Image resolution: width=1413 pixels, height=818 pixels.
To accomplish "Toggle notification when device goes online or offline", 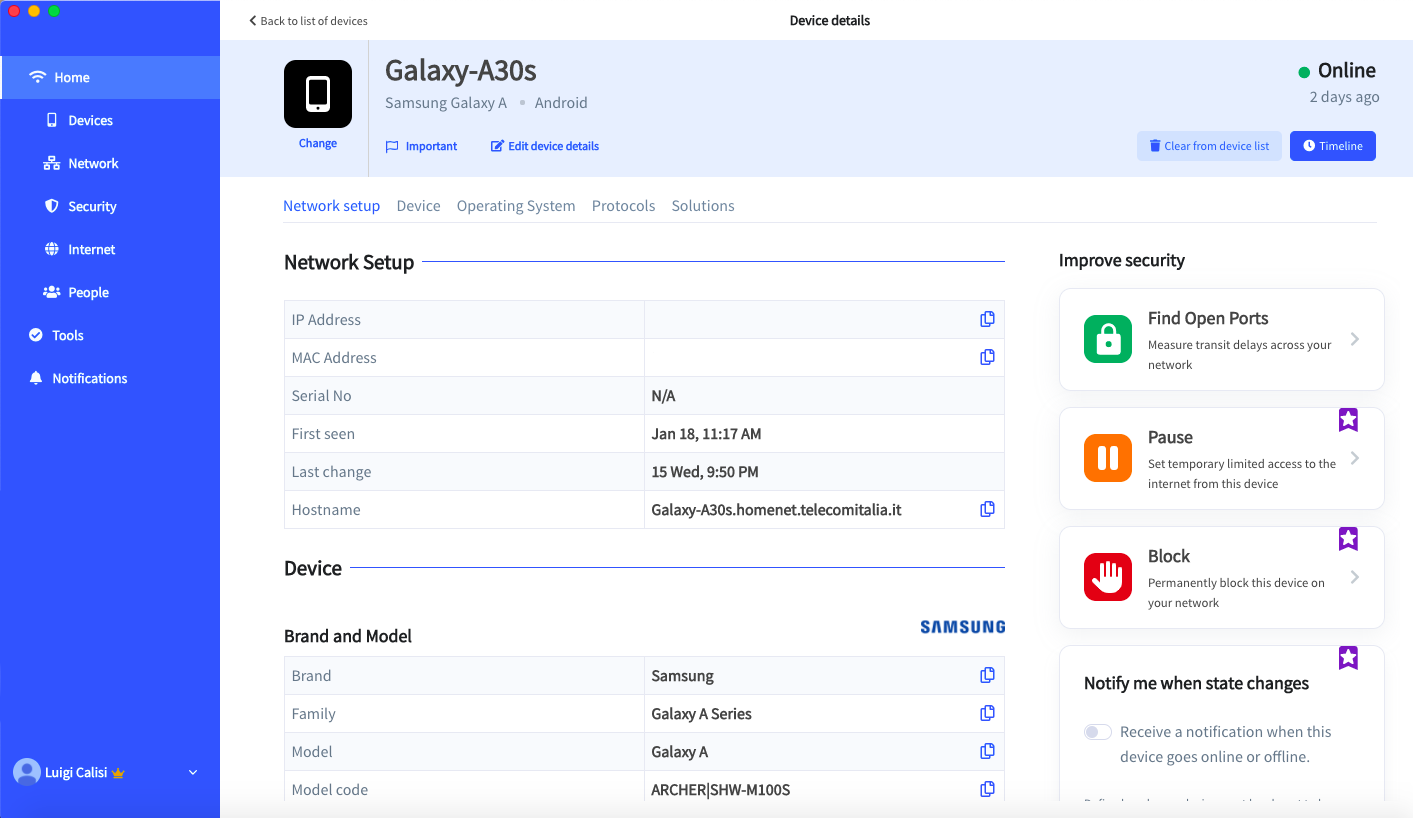I will pyautogui.click(x=1098, y=732).
